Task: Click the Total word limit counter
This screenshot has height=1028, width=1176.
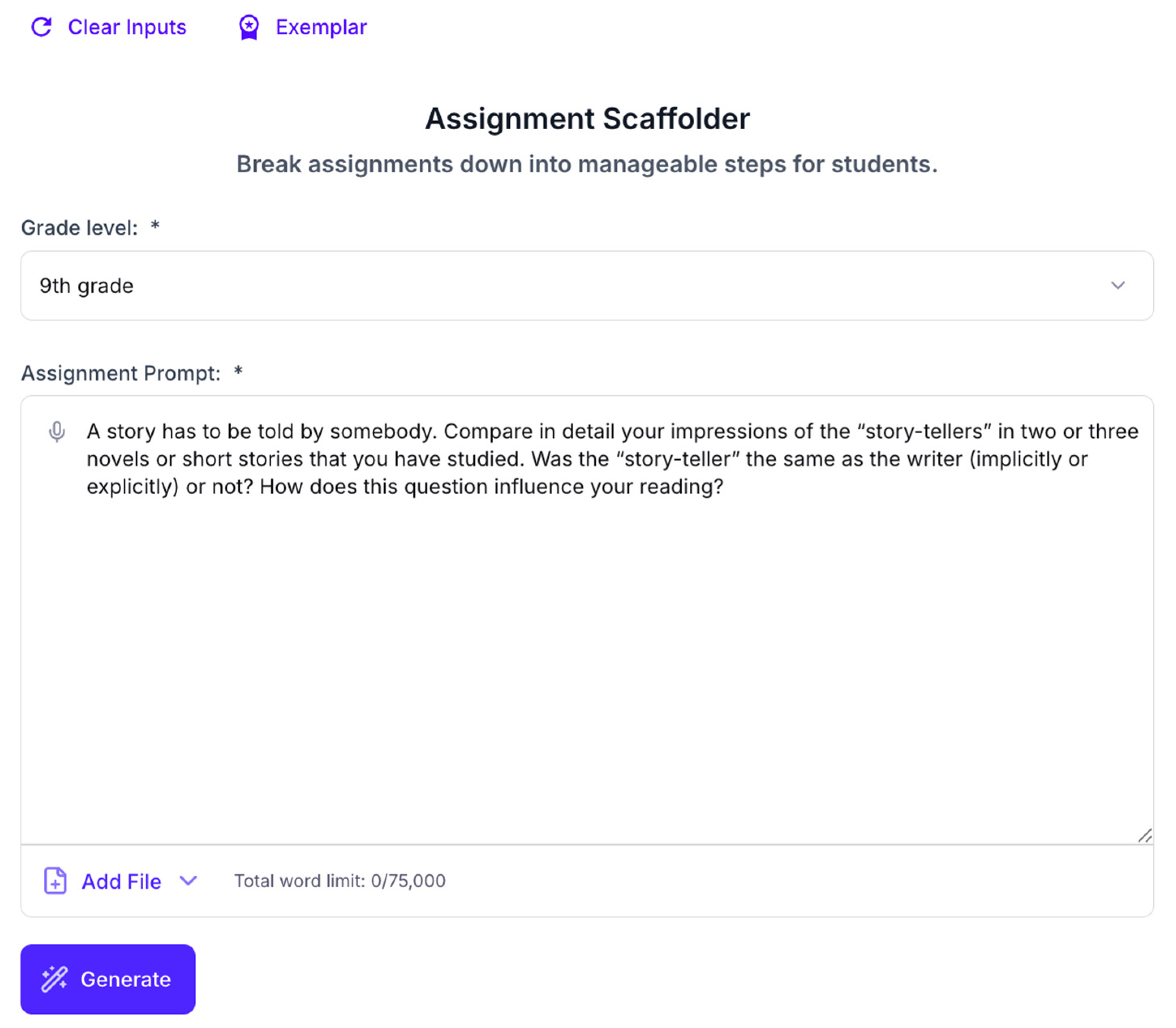Action: pyautogui.click(x=340, y=880)
